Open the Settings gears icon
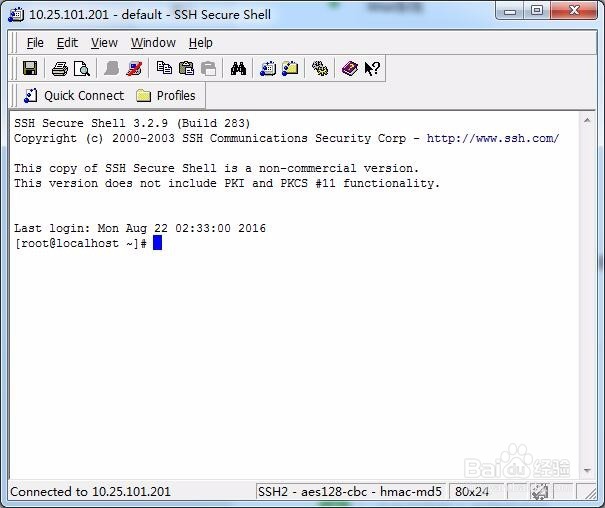Screen dimensions: 605x508 point(320,69)
